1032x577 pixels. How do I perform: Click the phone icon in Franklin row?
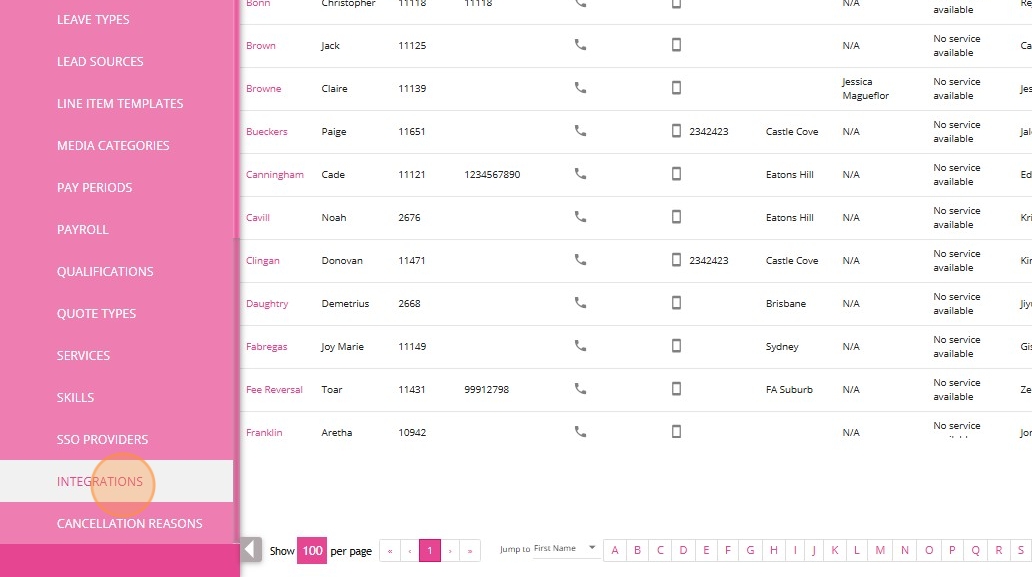[580, 432]
